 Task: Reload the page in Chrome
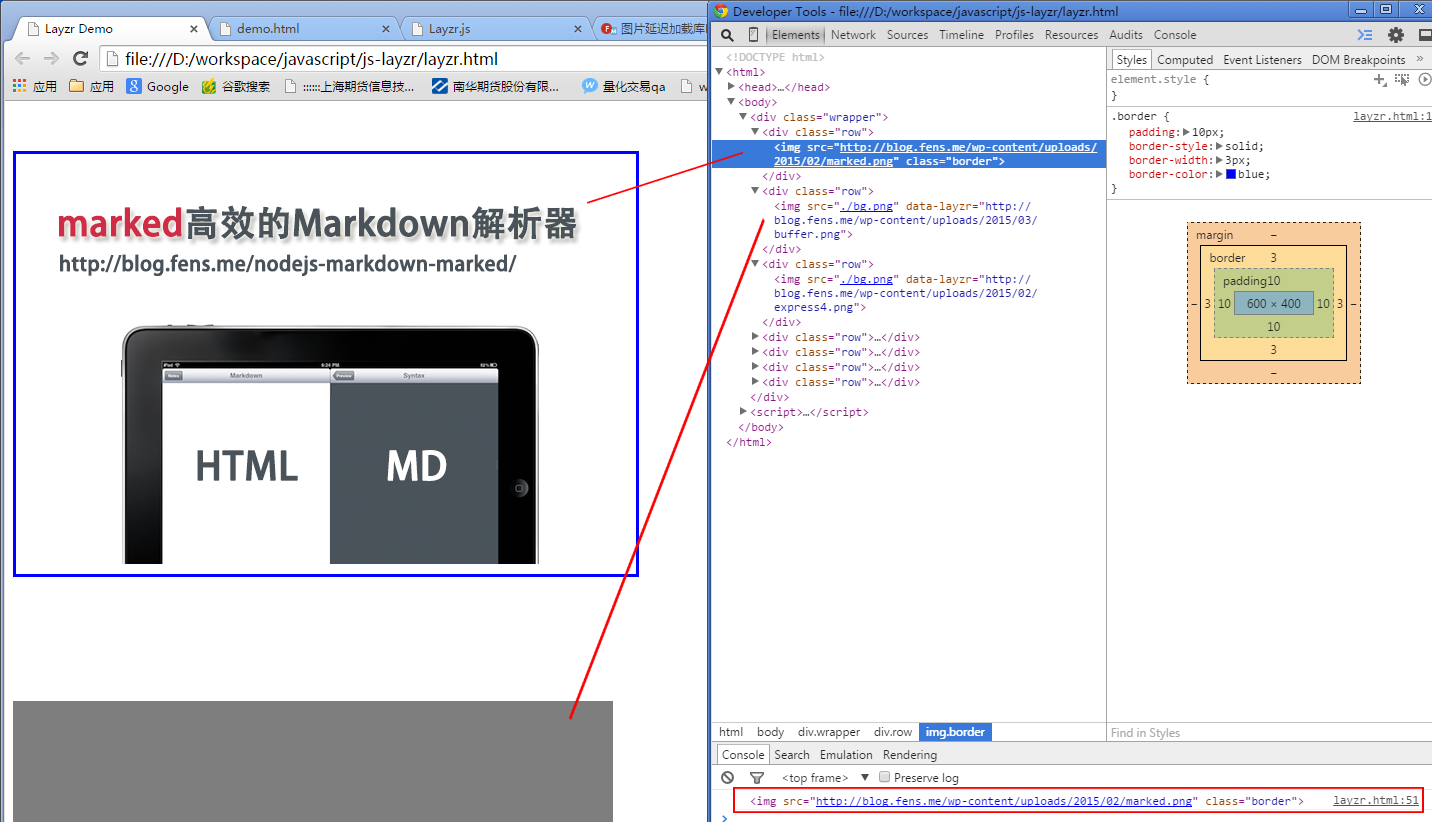81,59
